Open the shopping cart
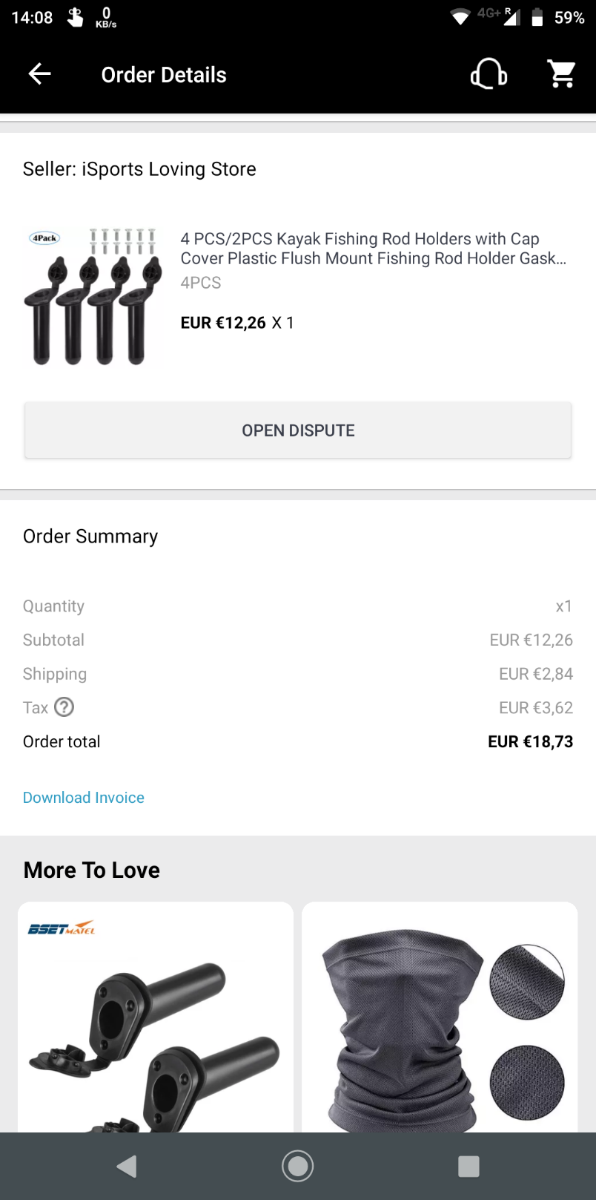 (561, 74)
